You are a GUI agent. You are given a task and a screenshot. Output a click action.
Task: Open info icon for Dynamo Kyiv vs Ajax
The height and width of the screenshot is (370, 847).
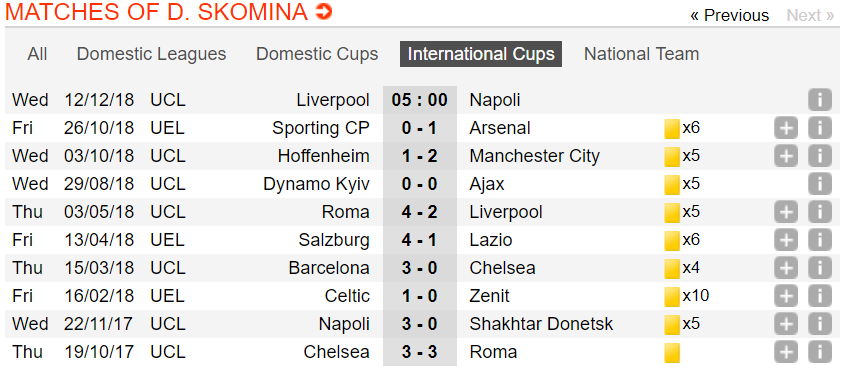click(819, 184)
